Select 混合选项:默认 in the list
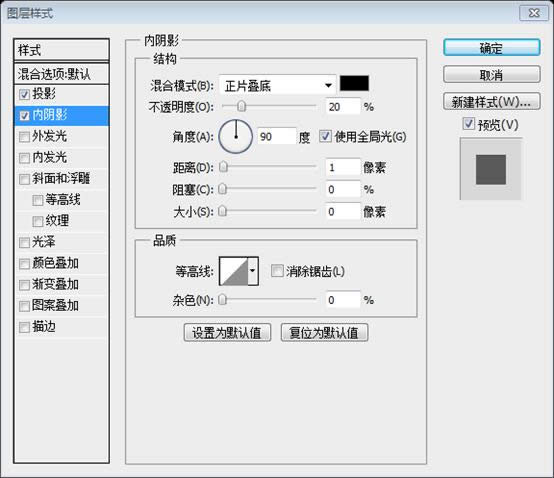 coord(61,74)
